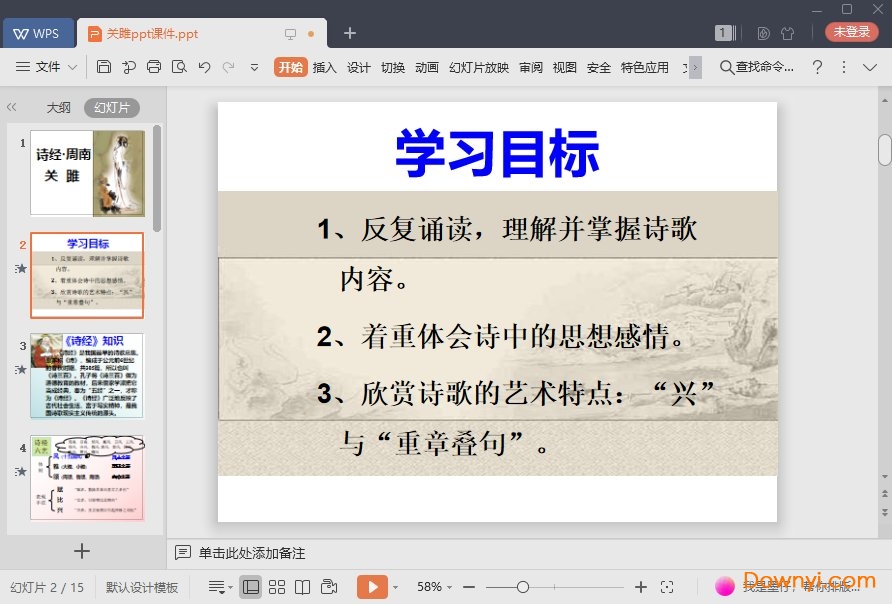Open the 视图 tab
The height and width of the screenshot is (604, 892).
(564, 67)
